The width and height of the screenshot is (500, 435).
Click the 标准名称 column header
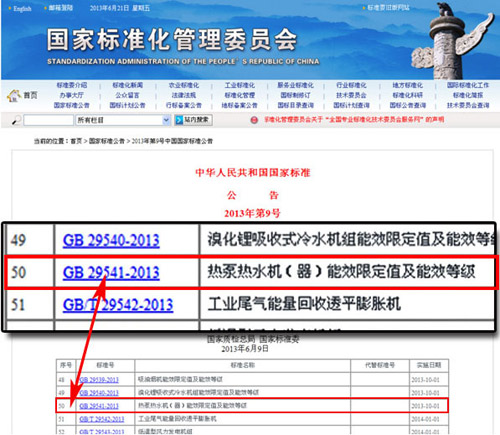point(243,365)
